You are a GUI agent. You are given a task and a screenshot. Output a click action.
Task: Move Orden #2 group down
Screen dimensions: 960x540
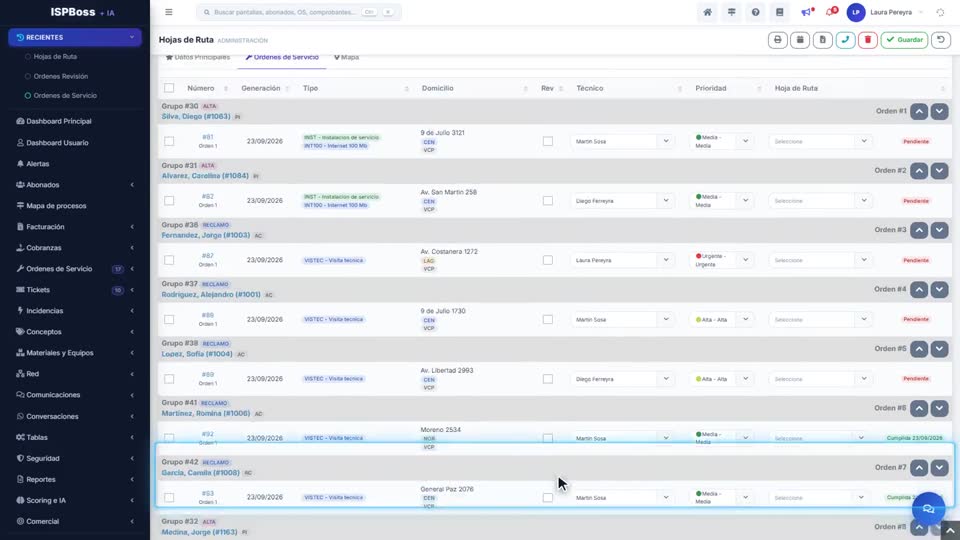tap(939, 171)
